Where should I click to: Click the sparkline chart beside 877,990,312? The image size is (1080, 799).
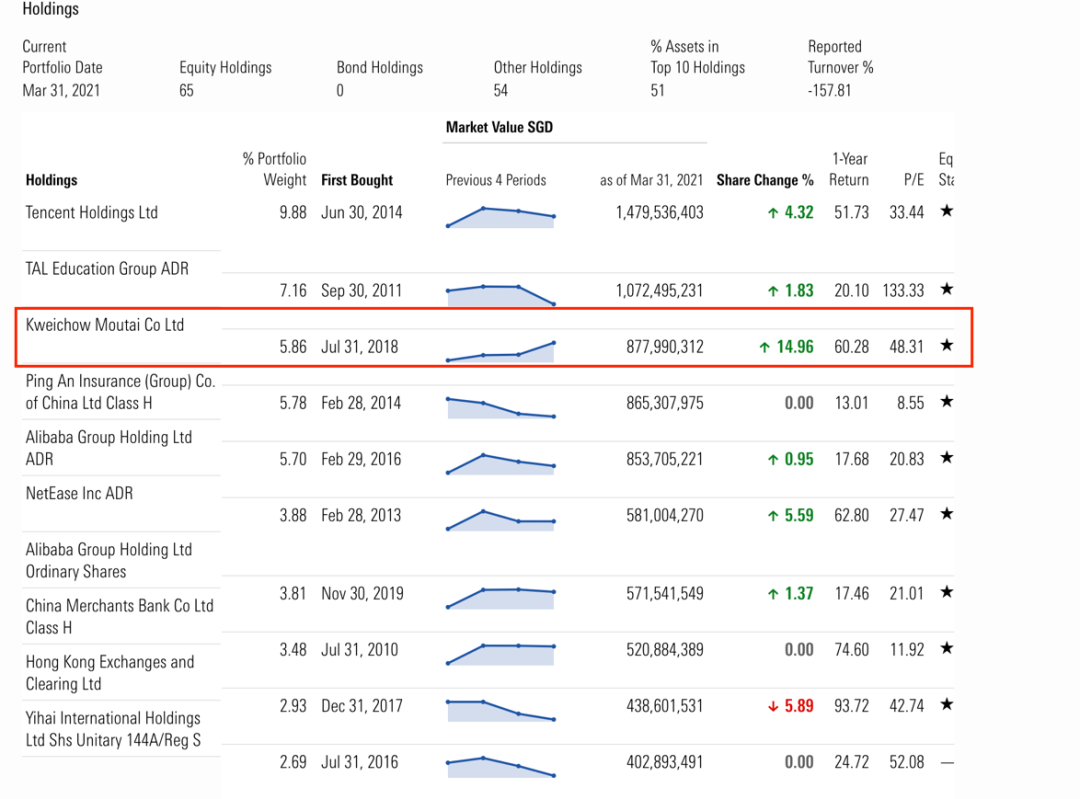[500, 351]
